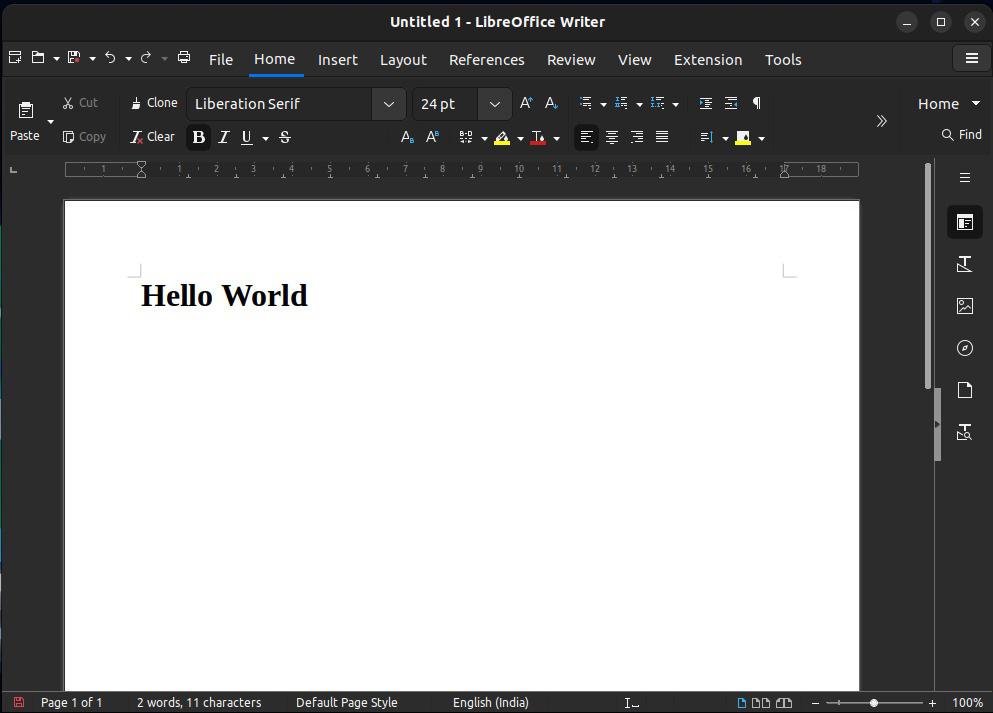Viewport: 993px width, 713px height.
Task: Open the Navigator compass icon in sidebar
Action: [964, 348]
